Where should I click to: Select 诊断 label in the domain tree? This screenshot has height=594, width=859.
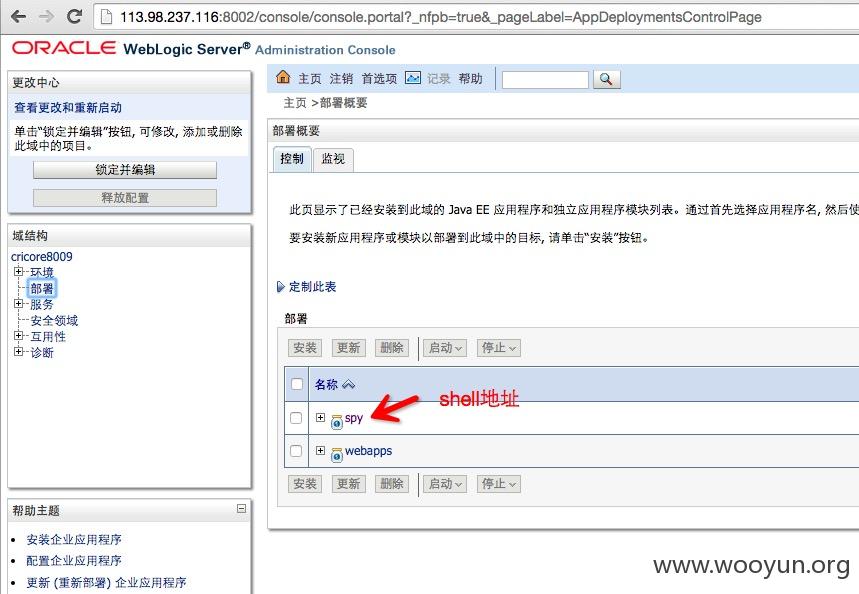tap(42, 352)
